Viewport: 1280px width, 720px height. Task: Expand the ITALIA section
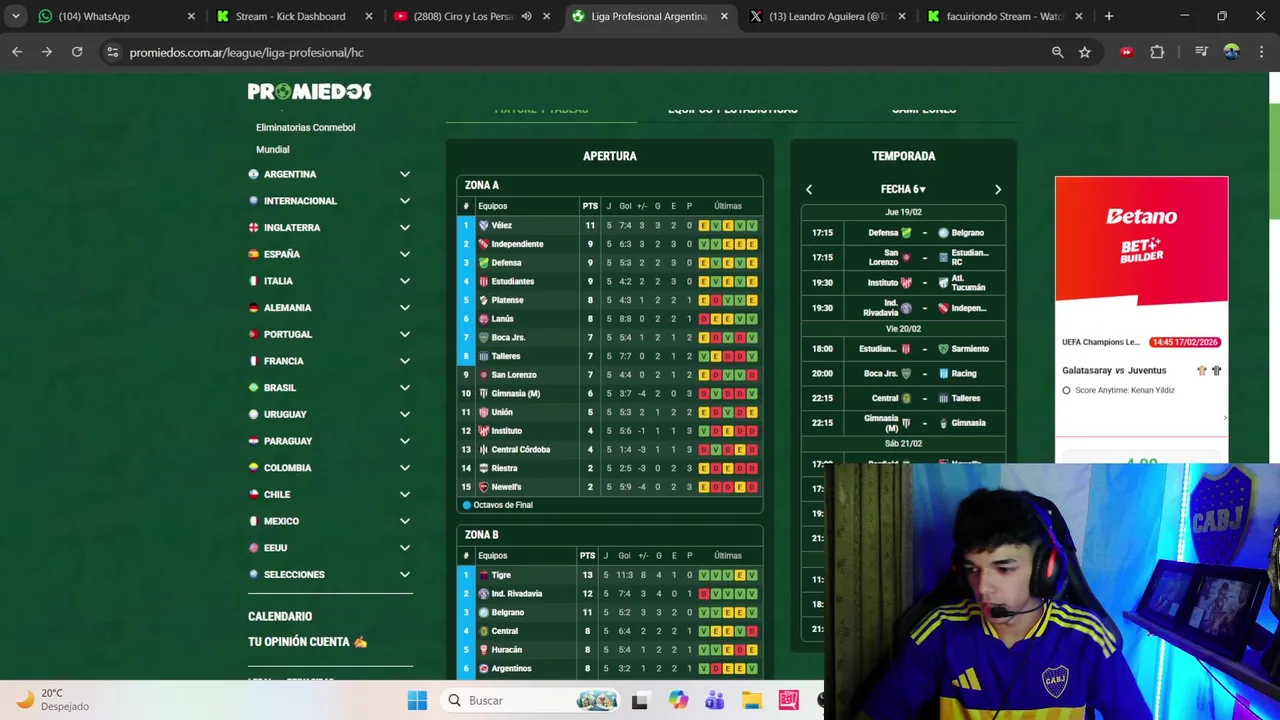point(330,281)
